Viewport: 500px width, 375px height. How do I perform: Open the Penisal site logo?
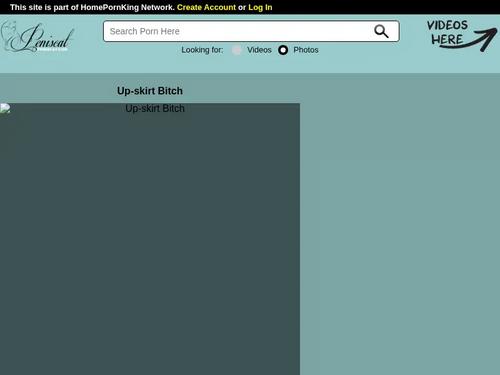(x=37, y=37)
